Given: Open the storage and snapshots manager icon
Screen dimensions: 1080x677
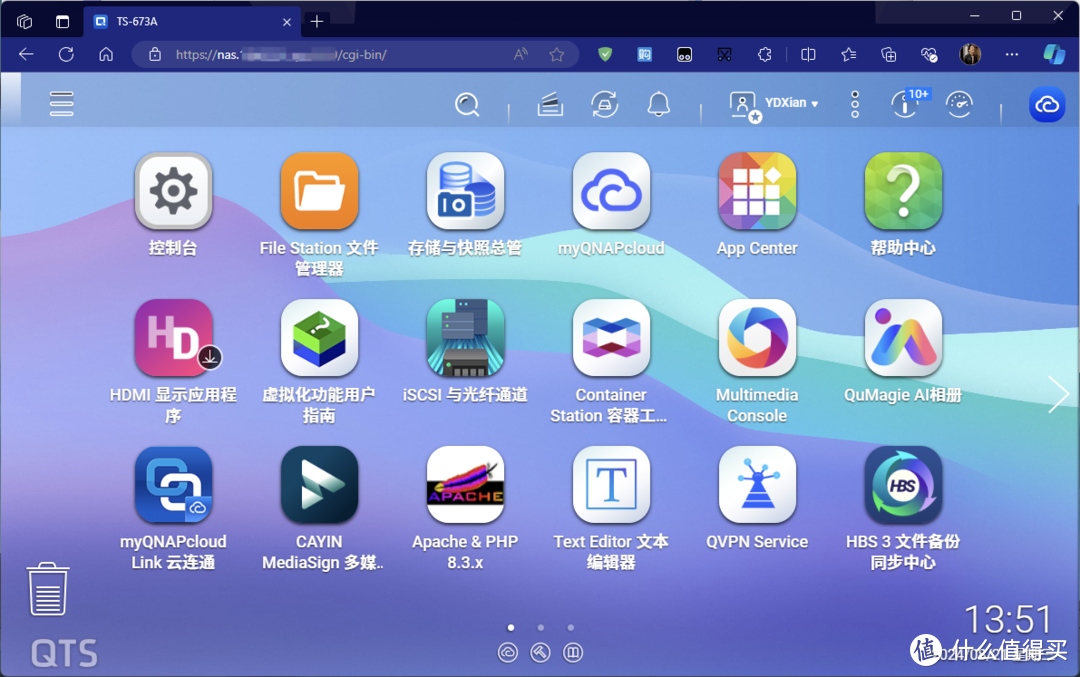Looking at the screenshot, I should 465,191.
